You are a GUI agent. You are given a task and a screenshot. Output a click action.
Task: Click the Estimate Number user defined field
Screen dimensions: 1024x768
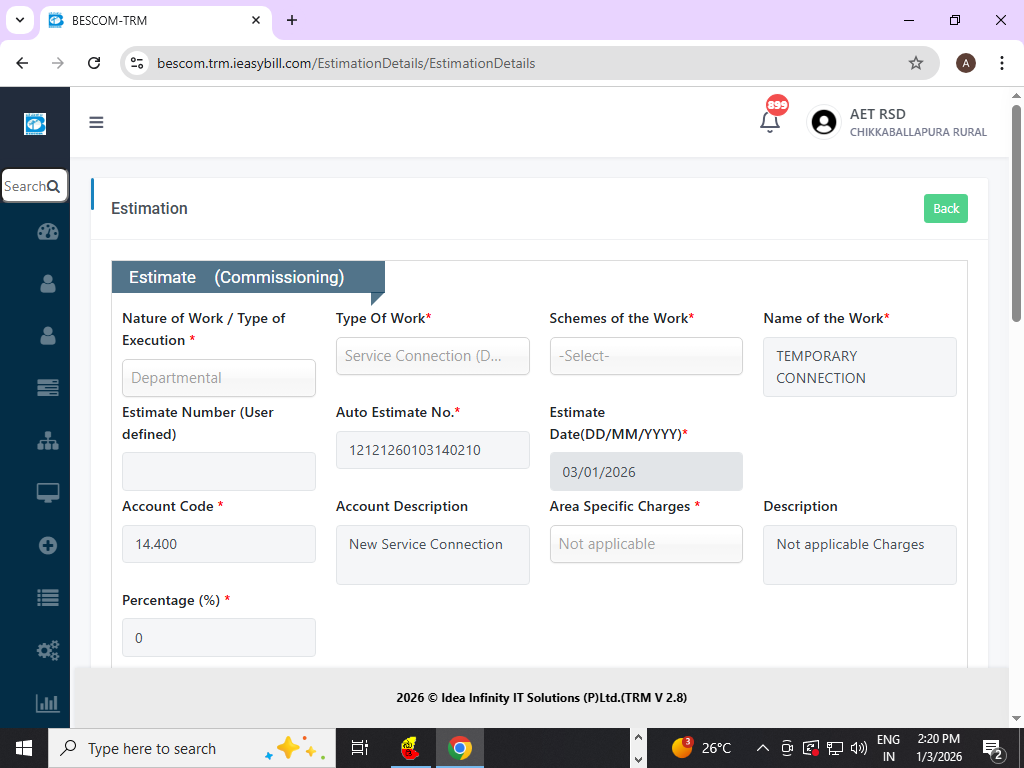[x=219, y=472]
